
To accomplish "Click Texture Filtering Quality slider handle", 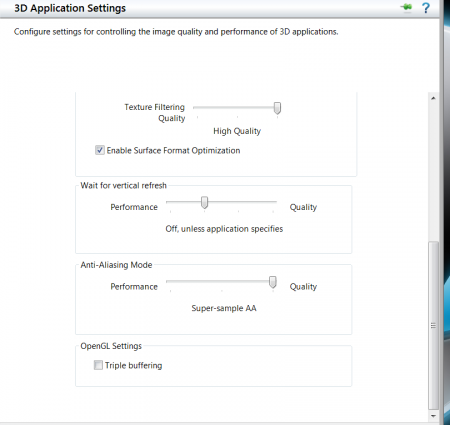I will click(277, 108).
